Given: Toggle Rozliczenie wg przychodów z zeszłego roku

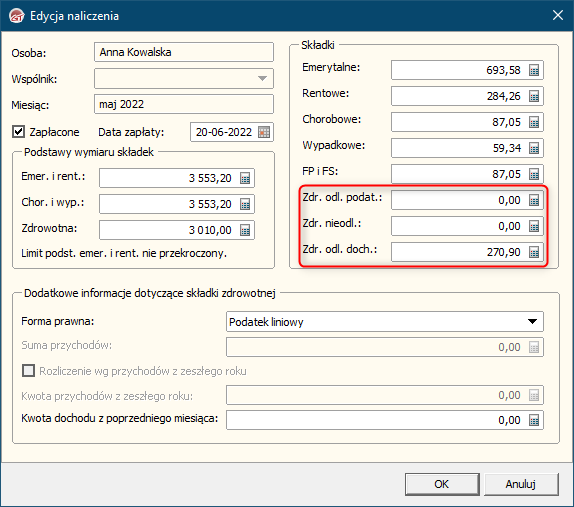Looking at the screenshot, I should 29,371.
